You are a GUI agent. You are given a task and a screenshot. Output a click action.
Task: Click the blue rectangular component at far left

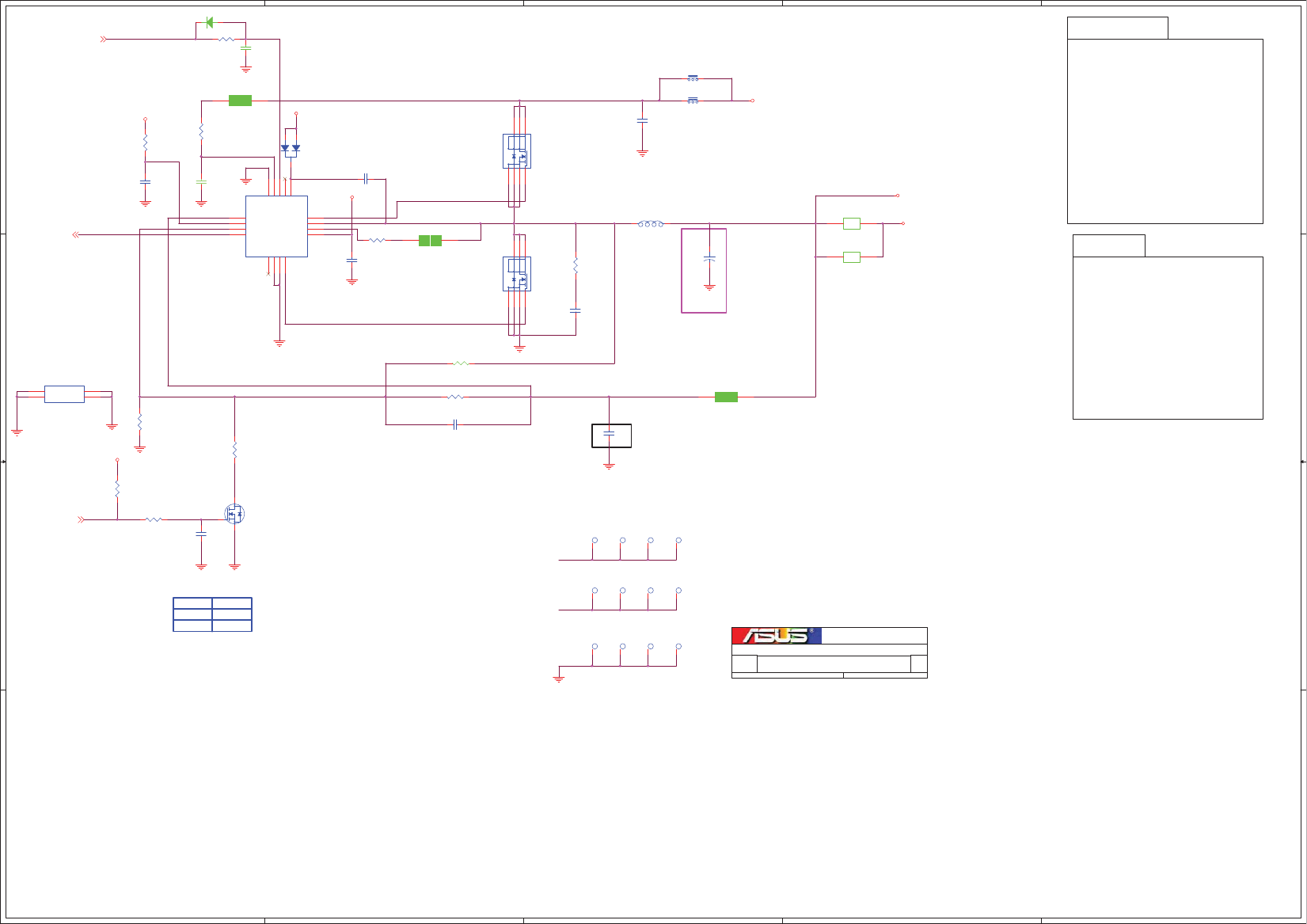coord(64,394)
